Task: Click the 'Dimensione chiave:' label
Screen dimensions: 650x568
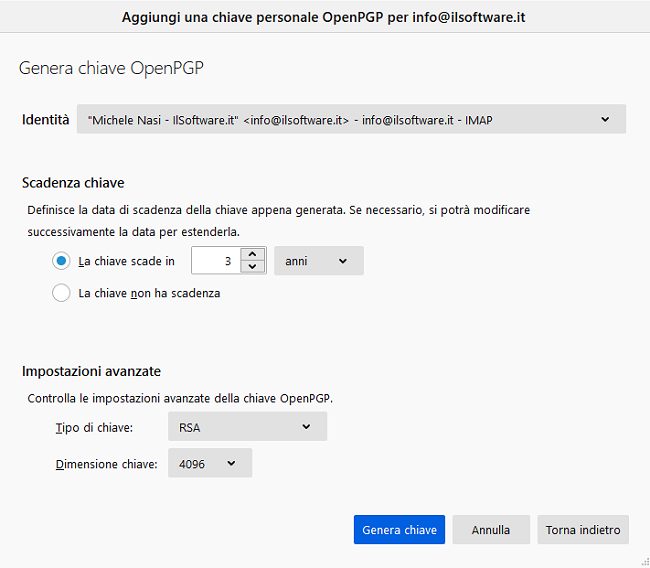Action: pyautogui.click(x=107, y=464)
